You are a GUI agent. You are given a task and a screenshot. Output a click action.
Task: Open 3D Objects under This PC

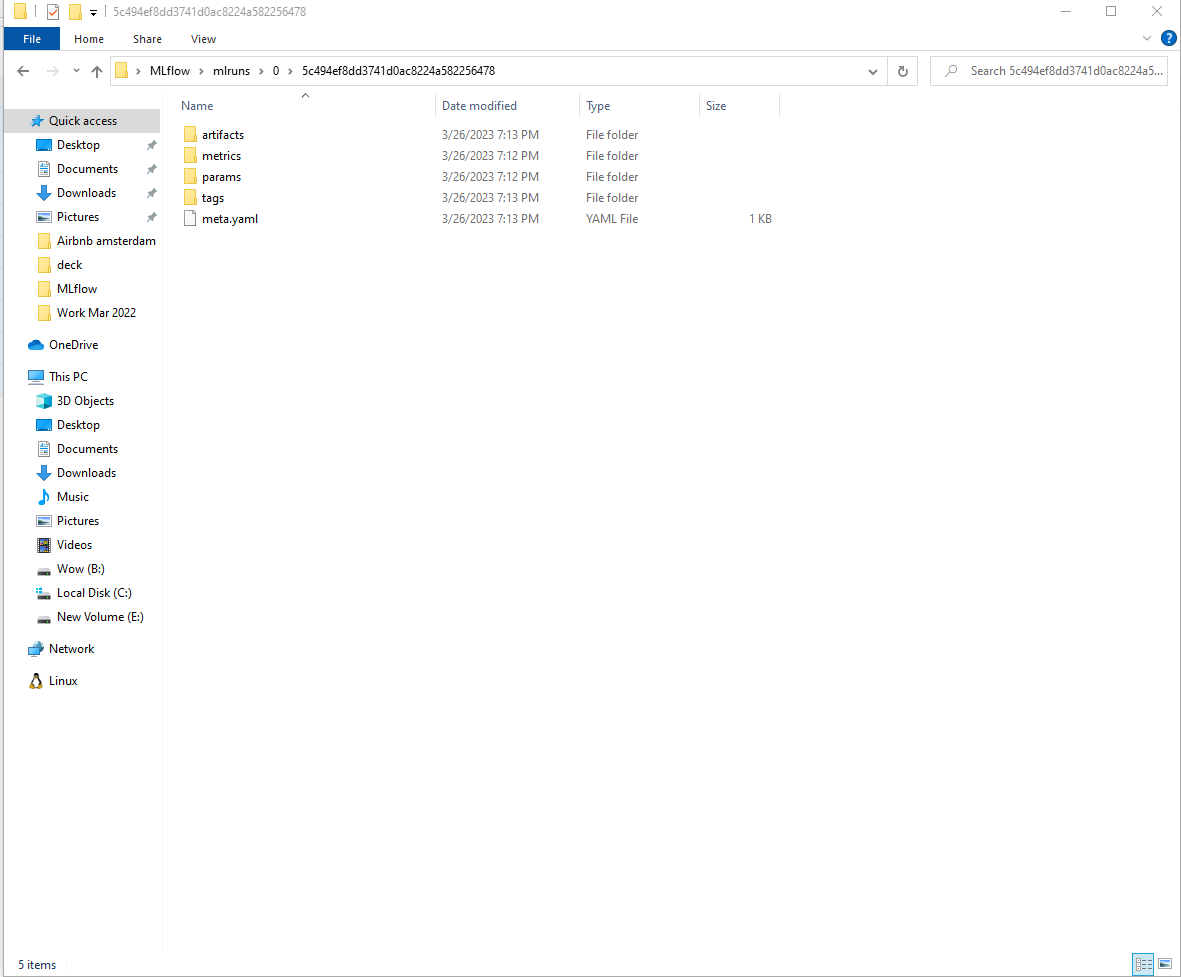(x=85, y=400)
